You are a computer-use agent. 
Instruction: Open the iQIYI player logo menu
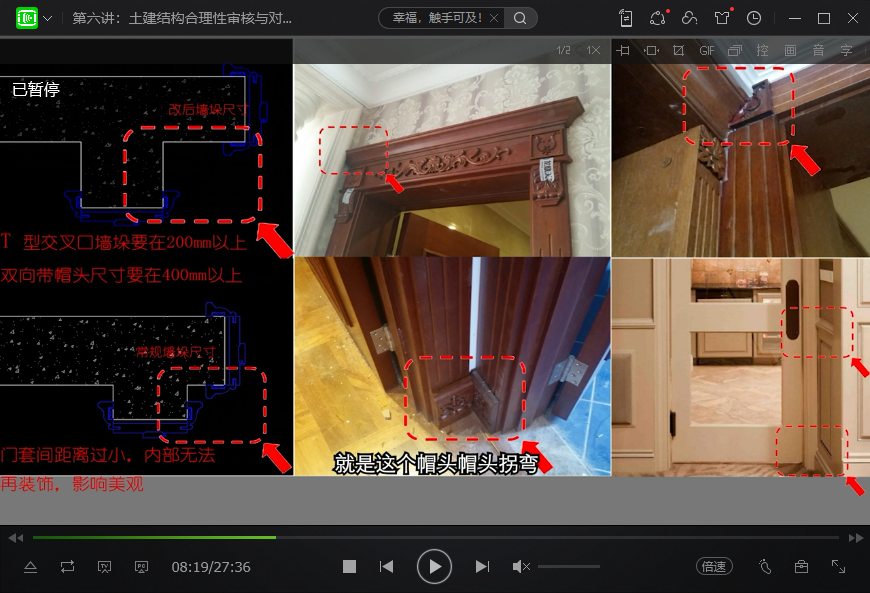(x=27, y=18)
